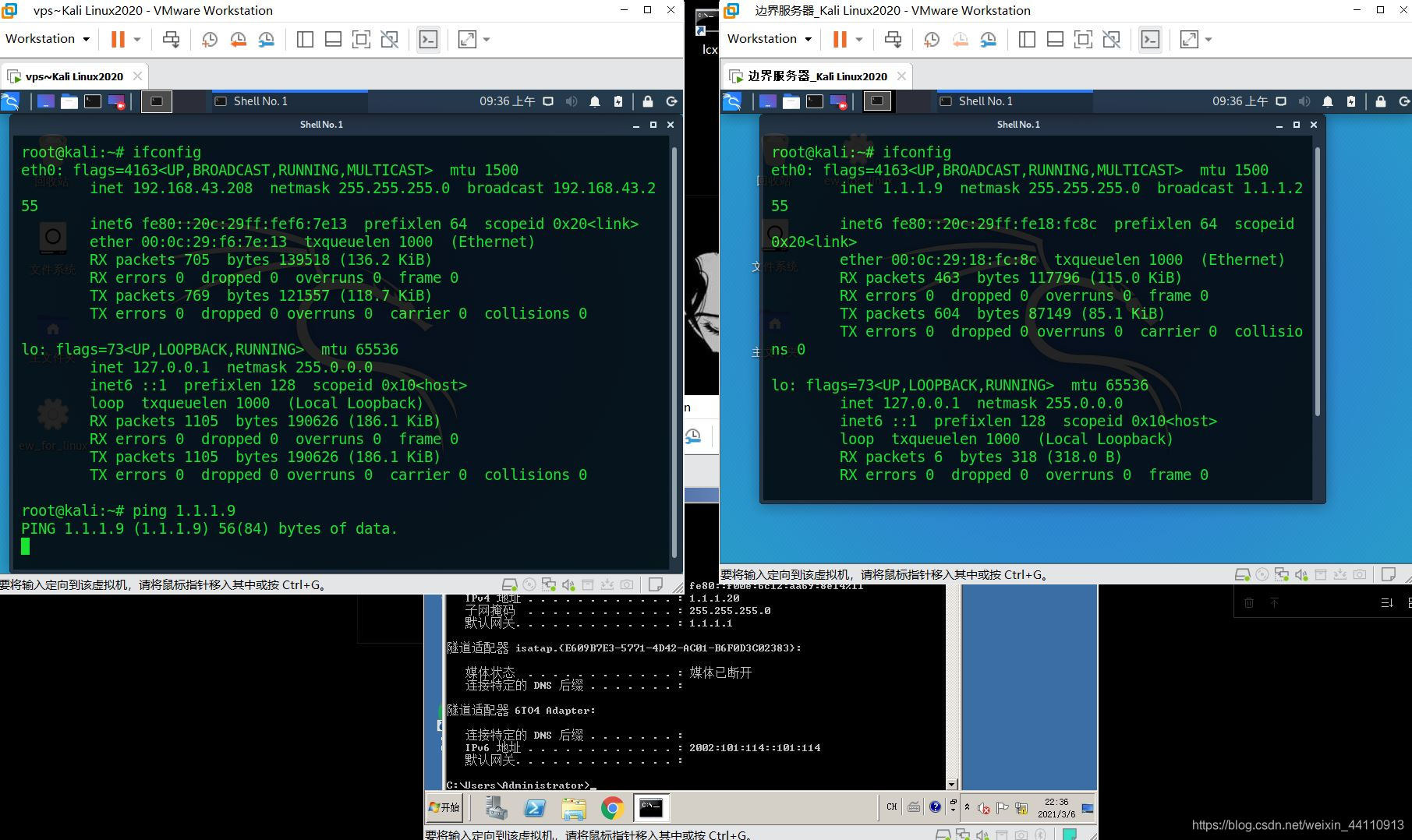The width and height of the screenshot is (1412, 840).
Task: Expand power options dropdown in vps~Kali window
Action: [137, 39]
